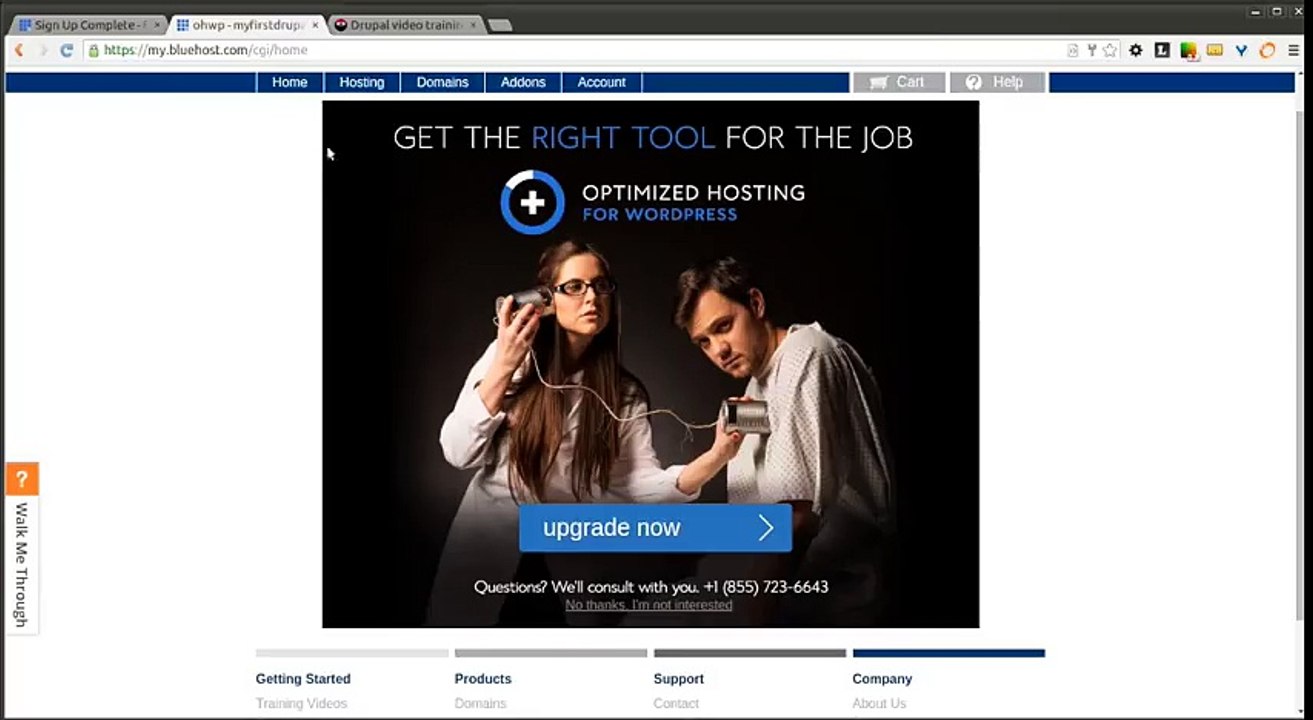
Task: Open a new browser tab
Action: pyautogui.click(x=500, y=26)
